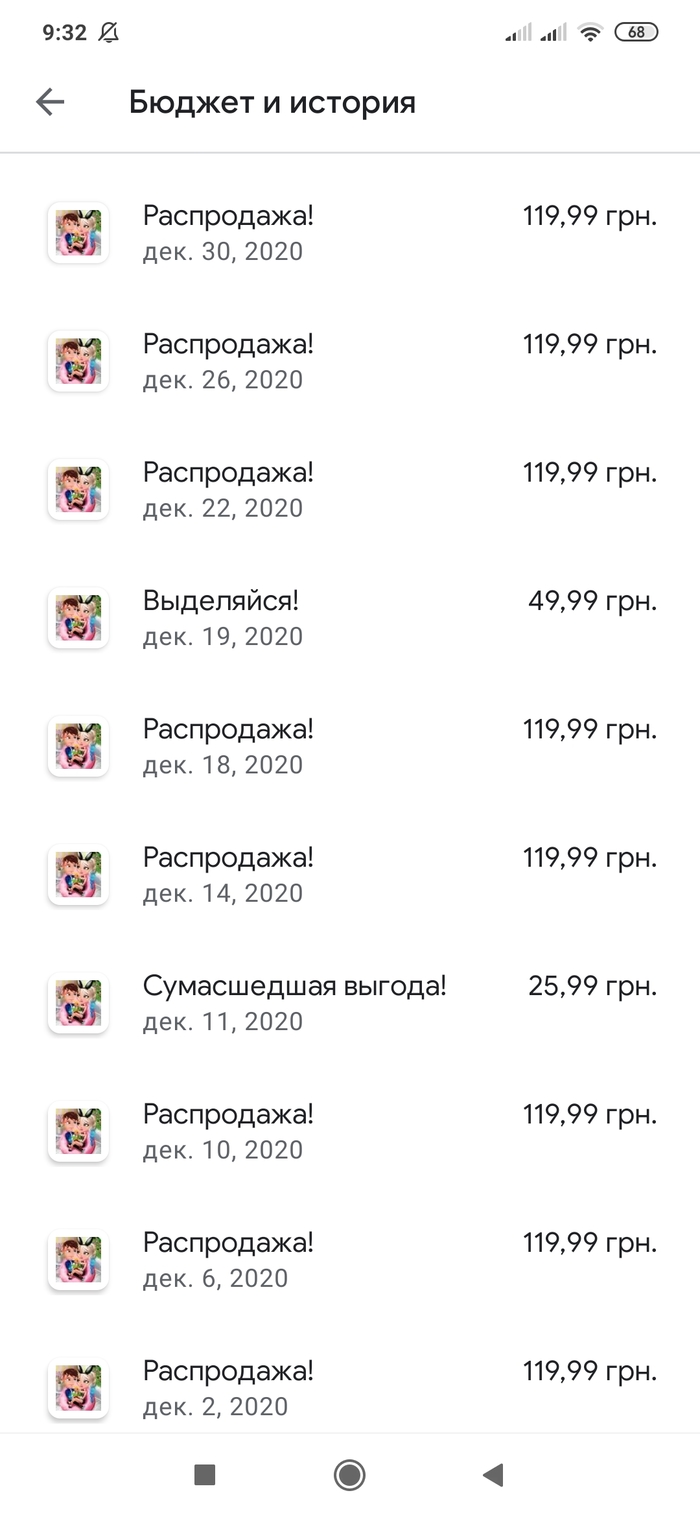700x1517 pixels.
Task: Tap the battery indicator in status bar
Action: (x=636, y=32)
